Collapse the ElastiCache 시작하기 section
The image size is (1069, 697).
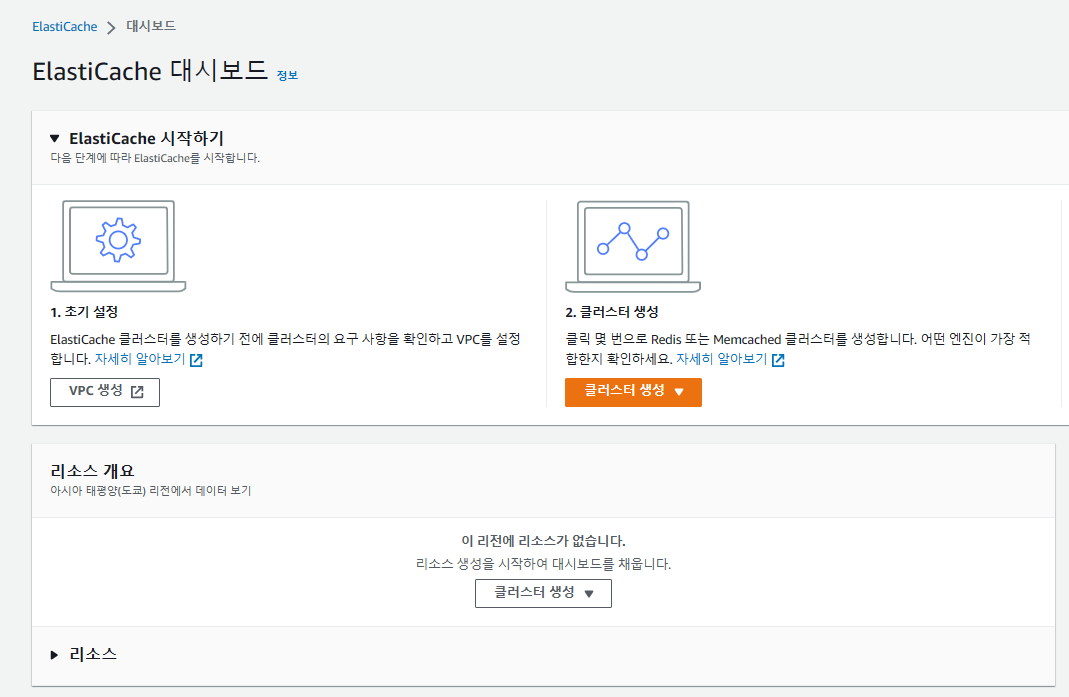55,138
